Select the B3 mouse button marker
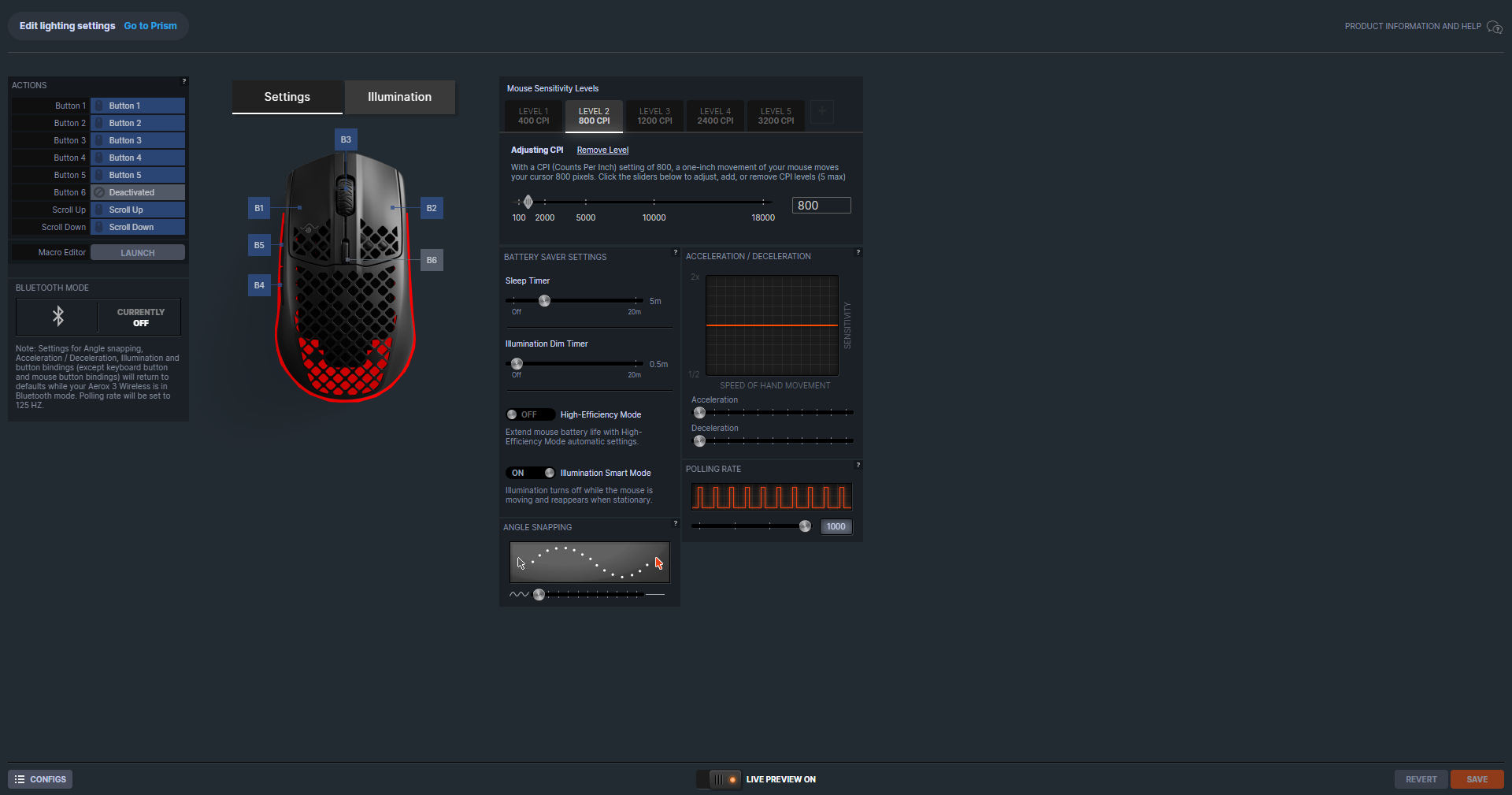Viewport: 1512px width, 795px height. tap(346, 139)
